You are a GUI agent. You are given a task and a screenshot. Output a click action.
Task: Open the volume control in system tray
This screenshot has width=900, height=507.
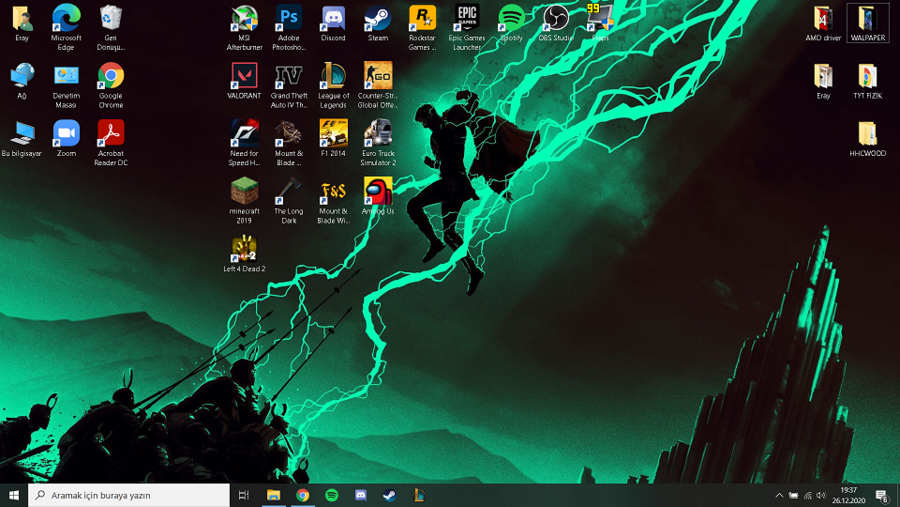coord(821,495)
